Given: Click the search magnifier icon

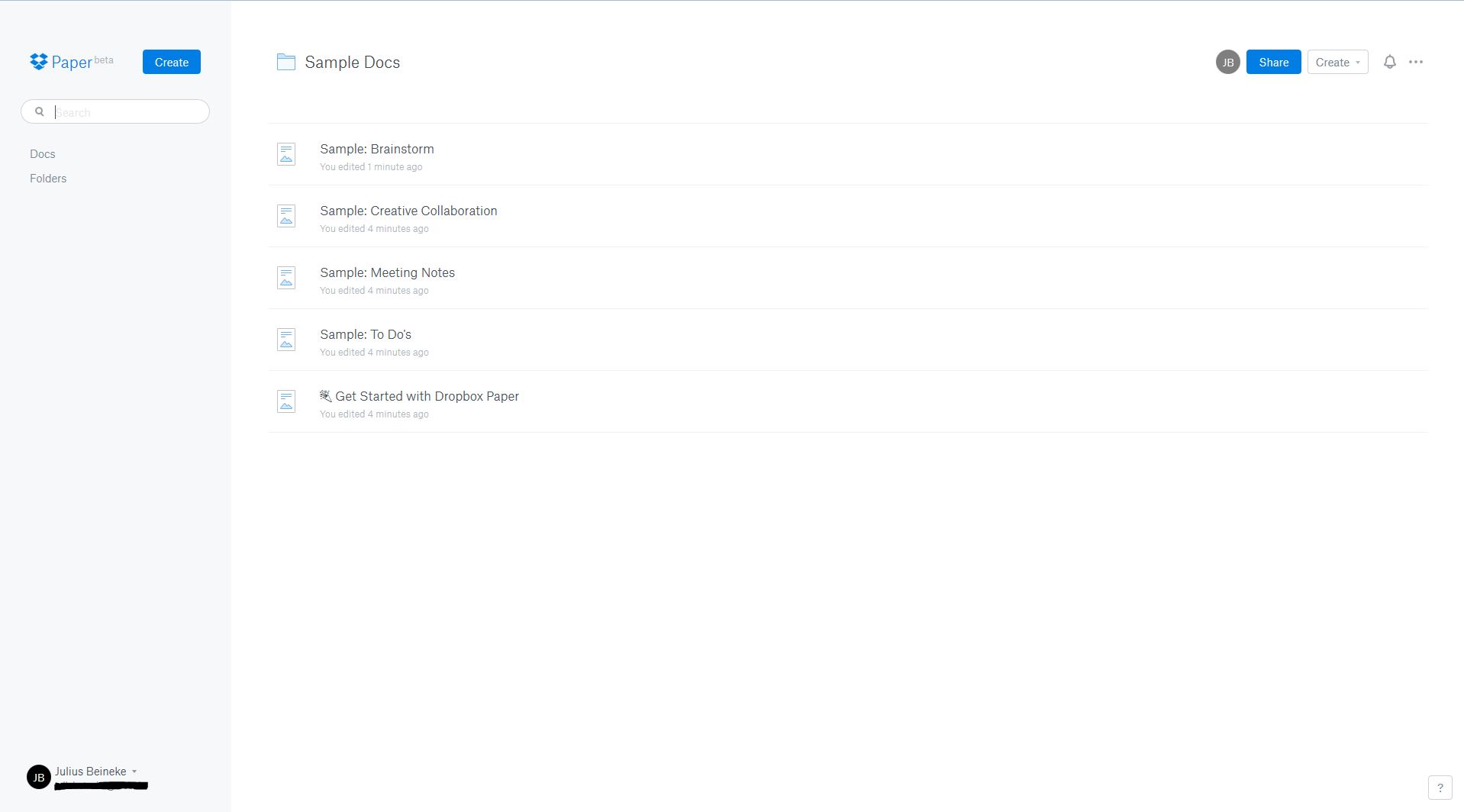Looking at the screenshot, I should tap(40, 111).
